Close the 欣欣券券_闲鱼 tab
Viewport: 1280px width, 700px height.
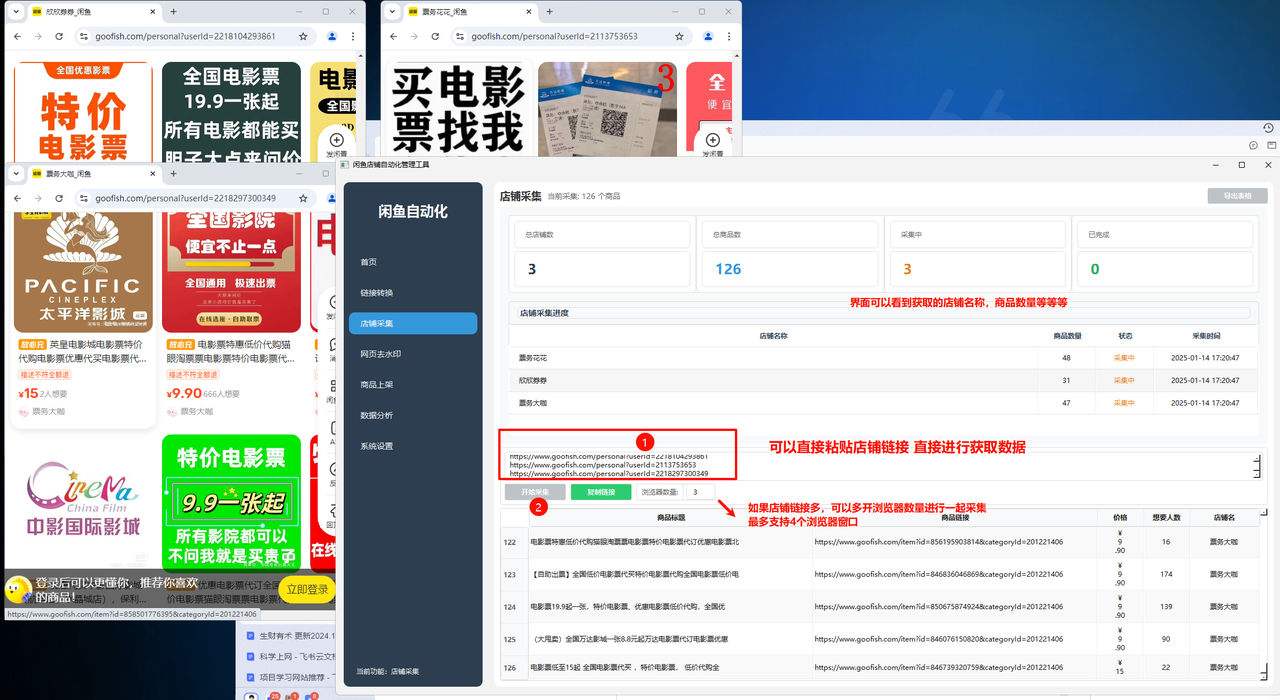coord(151,12)
